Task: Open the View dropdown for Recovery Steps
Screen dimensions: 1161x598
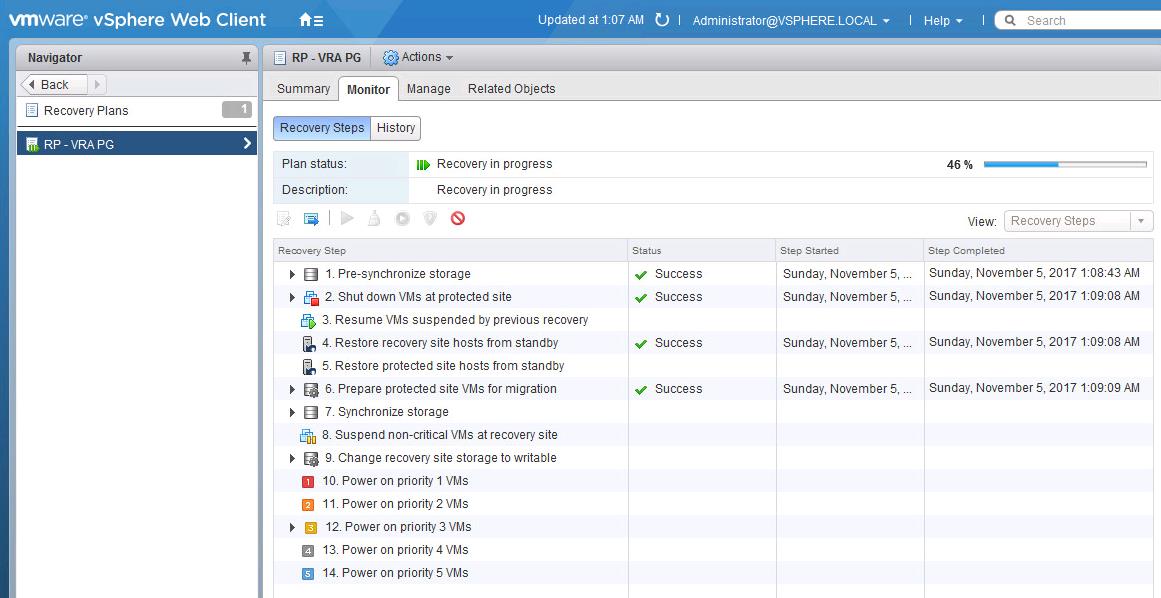Action: click(1078, 221)
